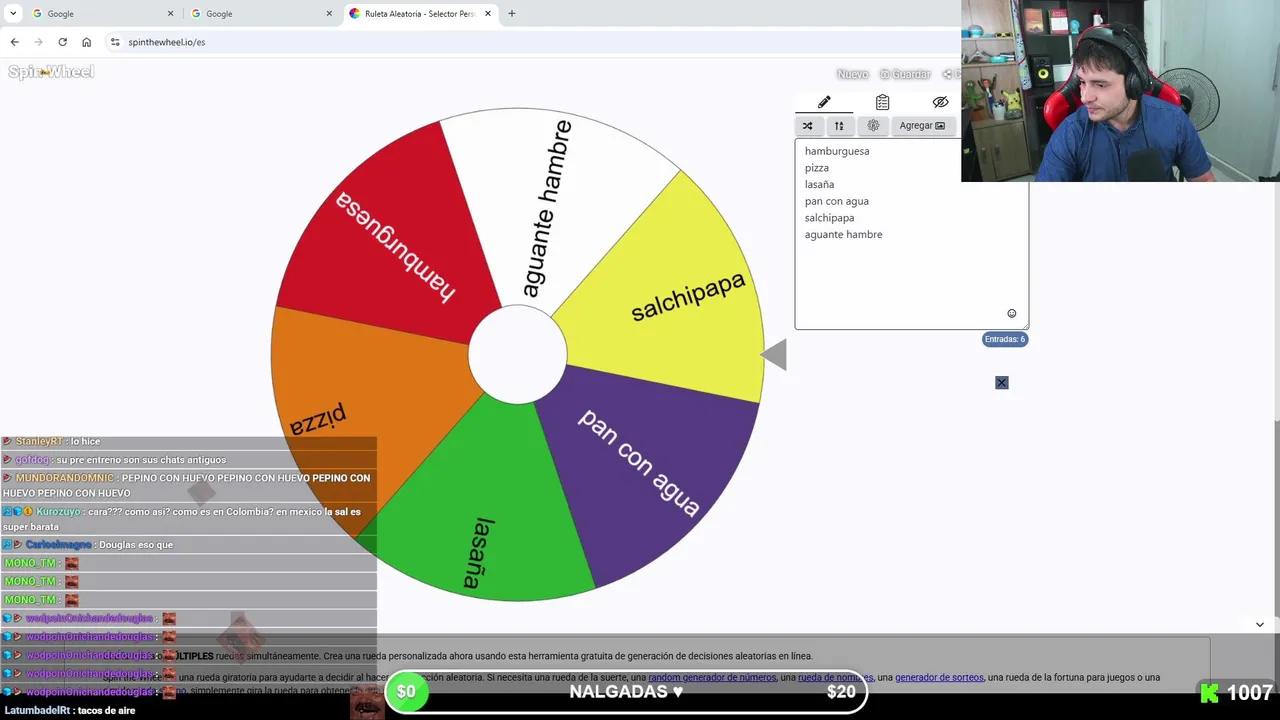This screenshot has width=1280, height=720.
Task: Select the hamburguesa entry text
Action: 837,151
